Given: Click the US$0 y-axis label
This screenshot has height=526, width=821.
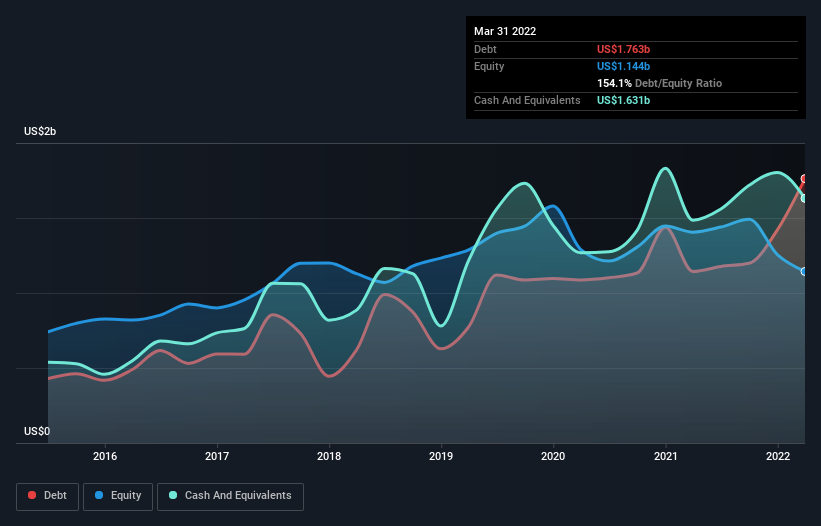Looking at the screenshot, I should click(x=36, y=431).
